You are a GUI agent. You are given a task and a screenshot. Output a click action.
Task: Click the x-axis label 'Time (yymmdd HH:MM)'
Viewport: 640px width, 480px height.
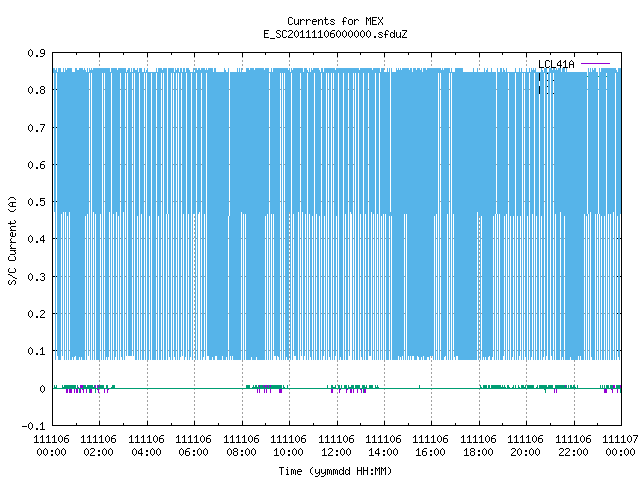coord(335,471)
